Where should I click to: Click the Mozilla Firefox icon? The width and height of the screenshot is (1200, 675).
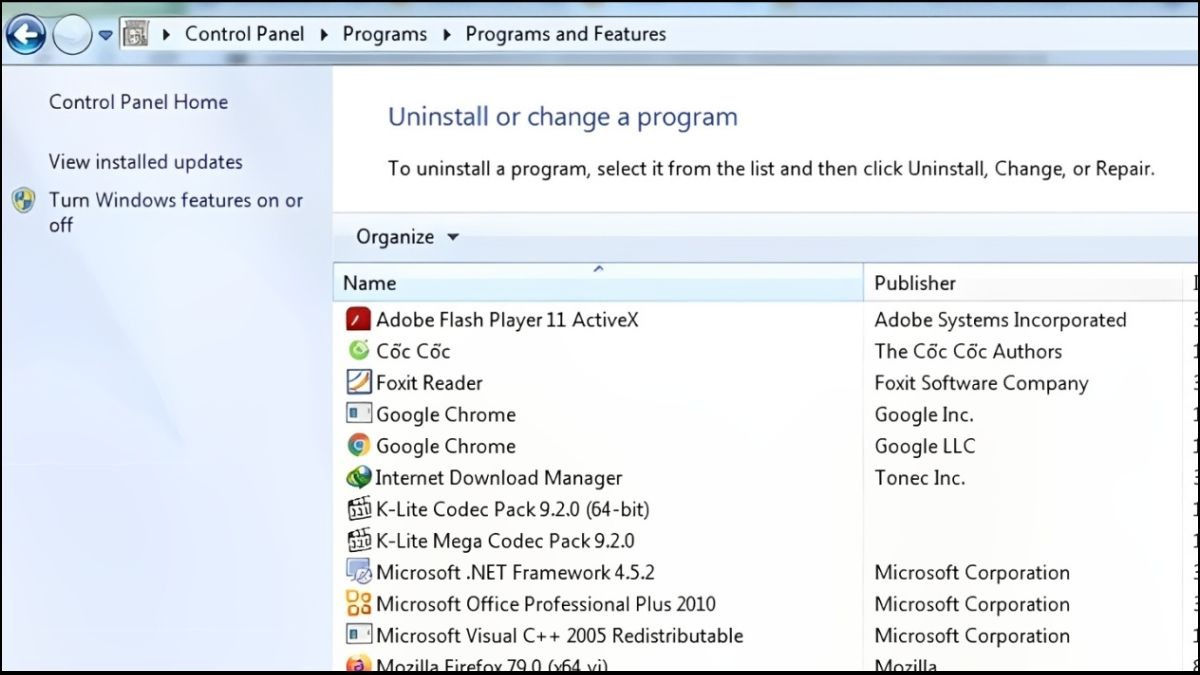358,664
